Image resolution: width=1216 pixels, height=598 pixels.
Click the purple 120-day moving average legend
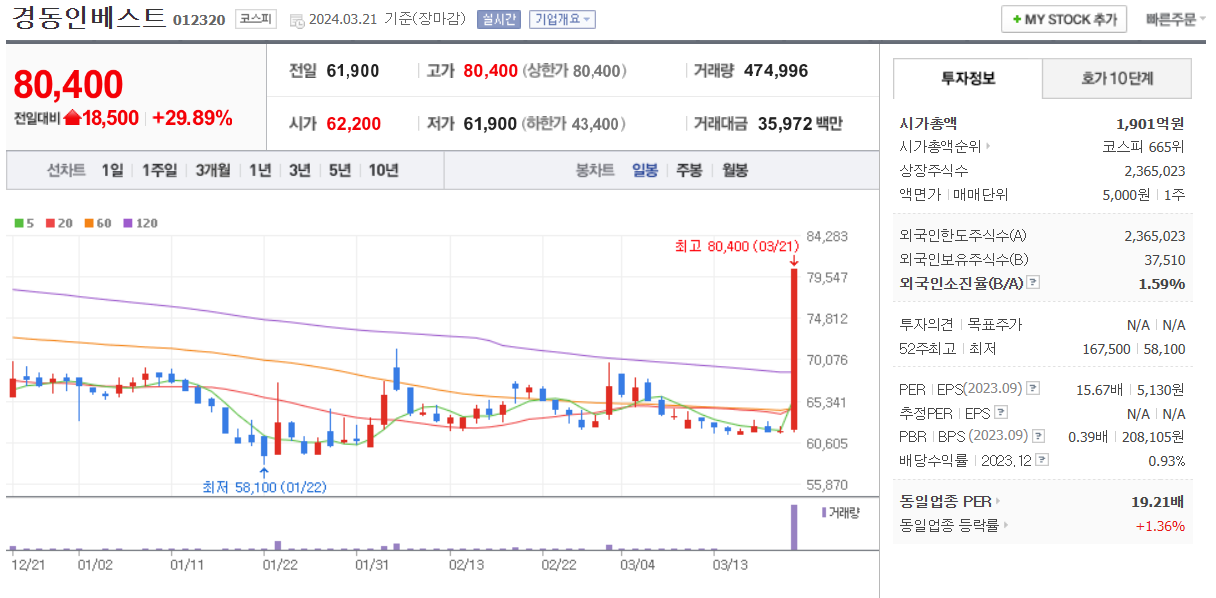(x=140, y=223)
